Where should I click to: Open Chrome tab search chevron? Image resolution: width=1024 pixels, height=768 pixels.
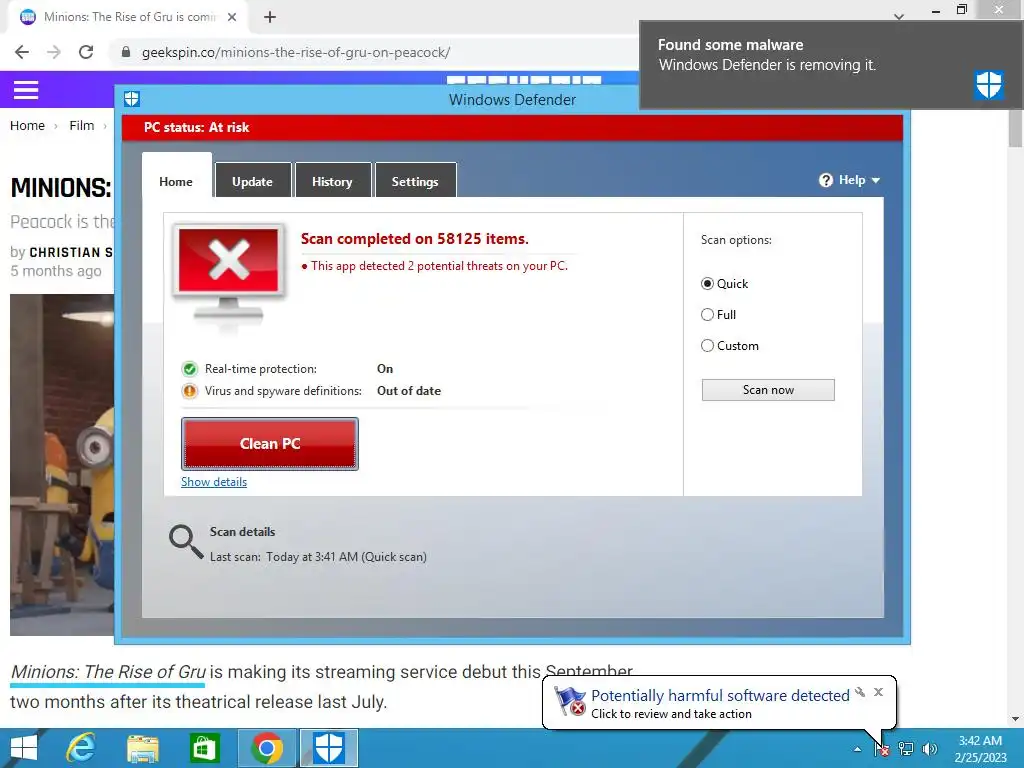899,17
